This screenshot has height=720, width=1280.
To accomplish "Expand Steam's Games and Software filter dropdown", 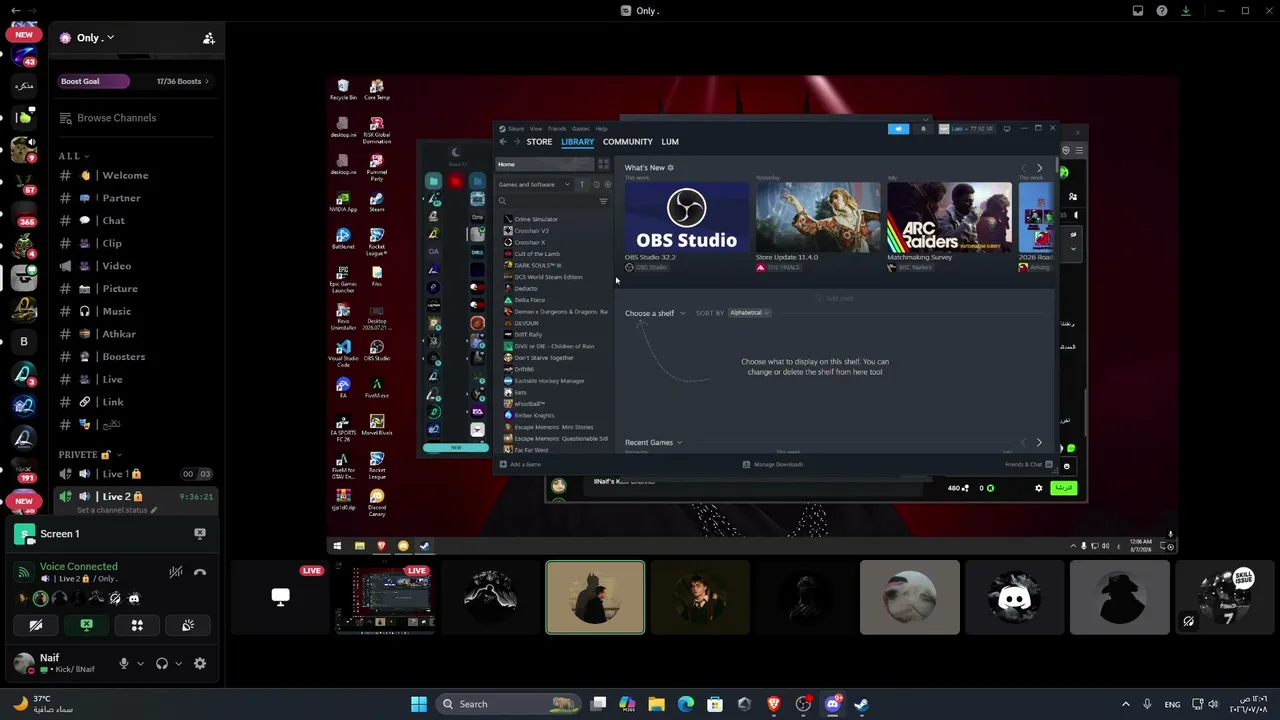I will (x=534, y=184).
